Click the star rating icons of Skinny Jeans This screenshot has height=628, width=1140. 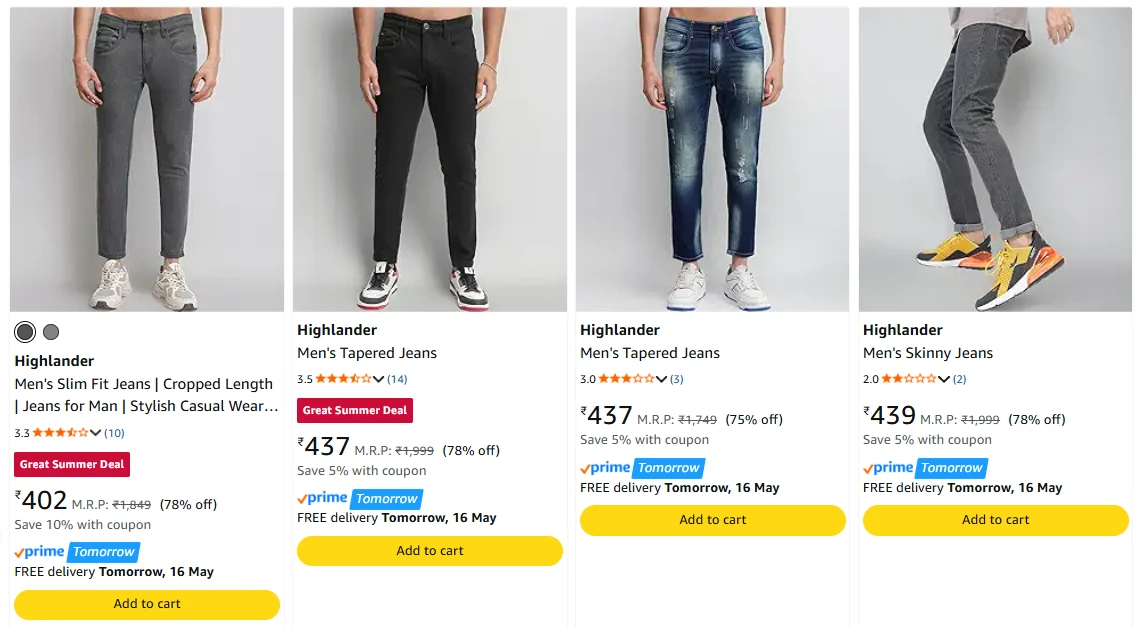pos(908,379)
